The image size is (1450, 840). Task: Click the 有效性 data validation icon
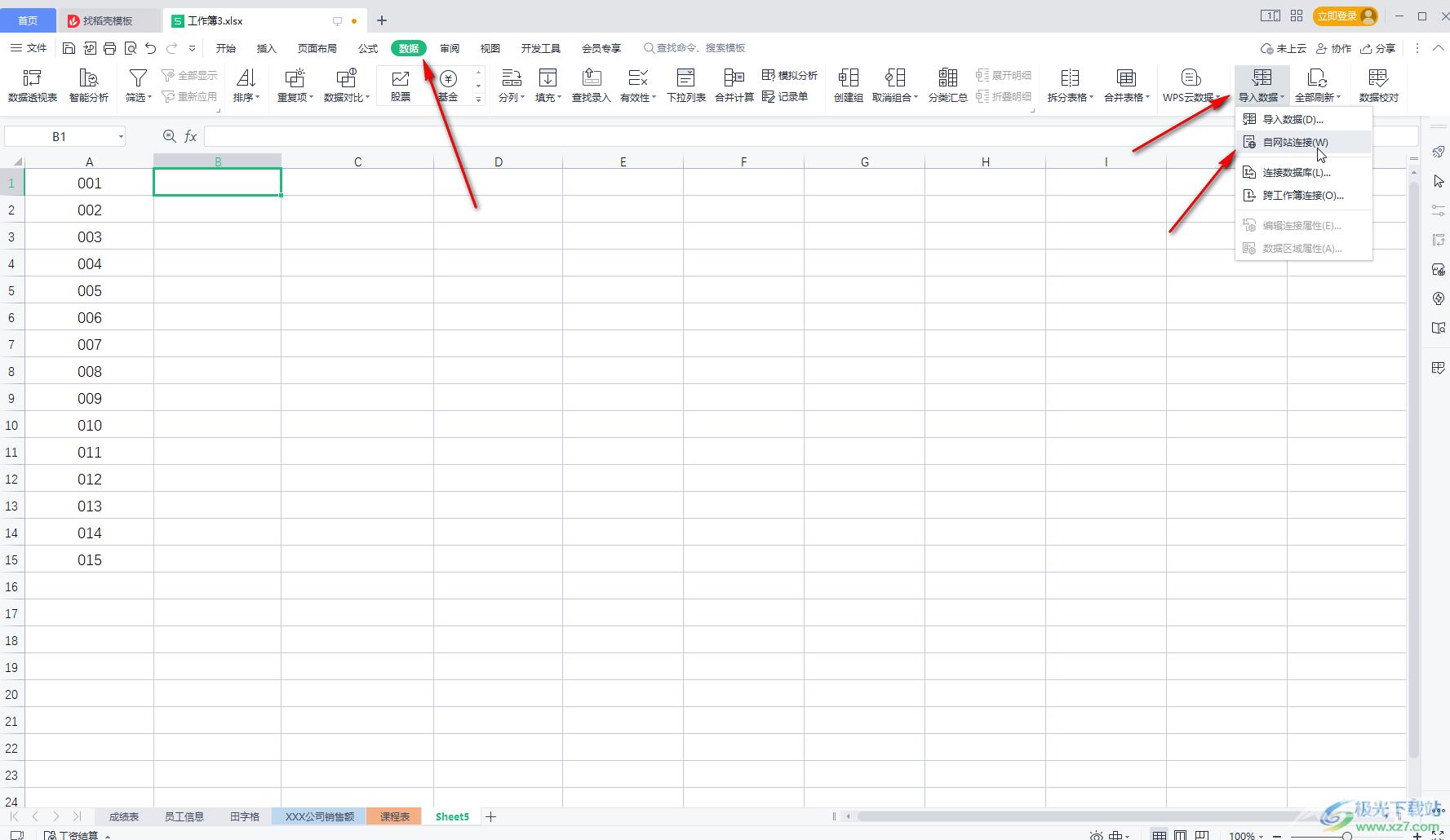tap(638, 77)
